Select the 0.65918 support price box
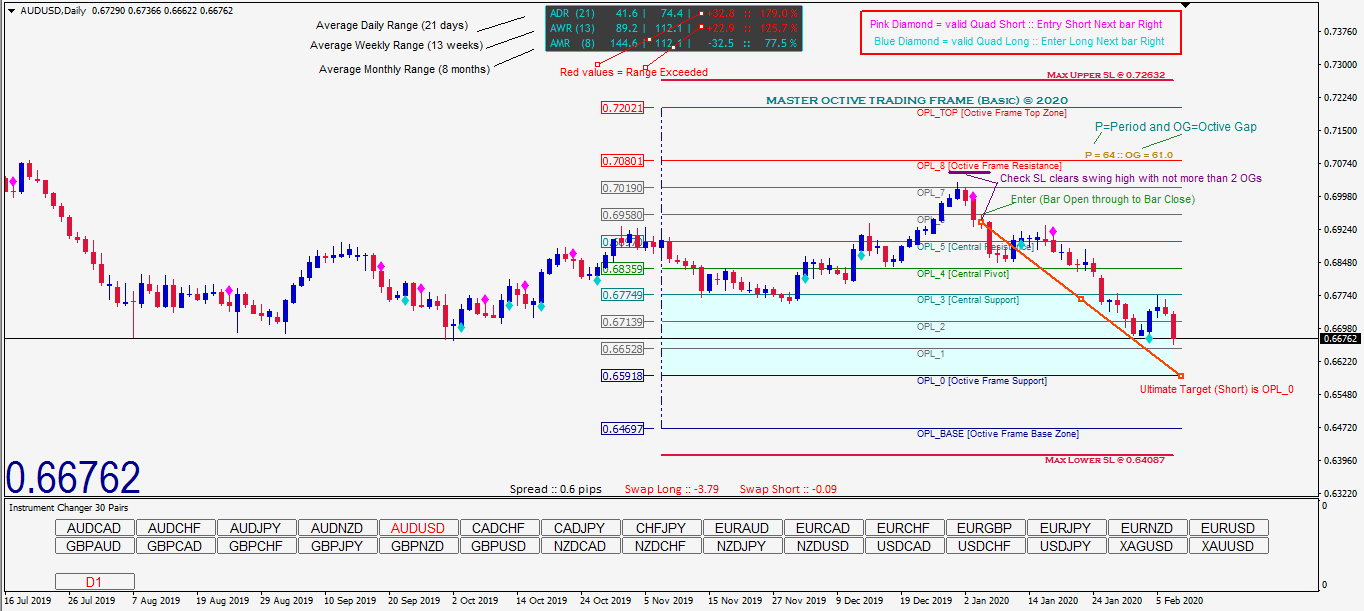The image size is (1364, 611). [622, 375]
